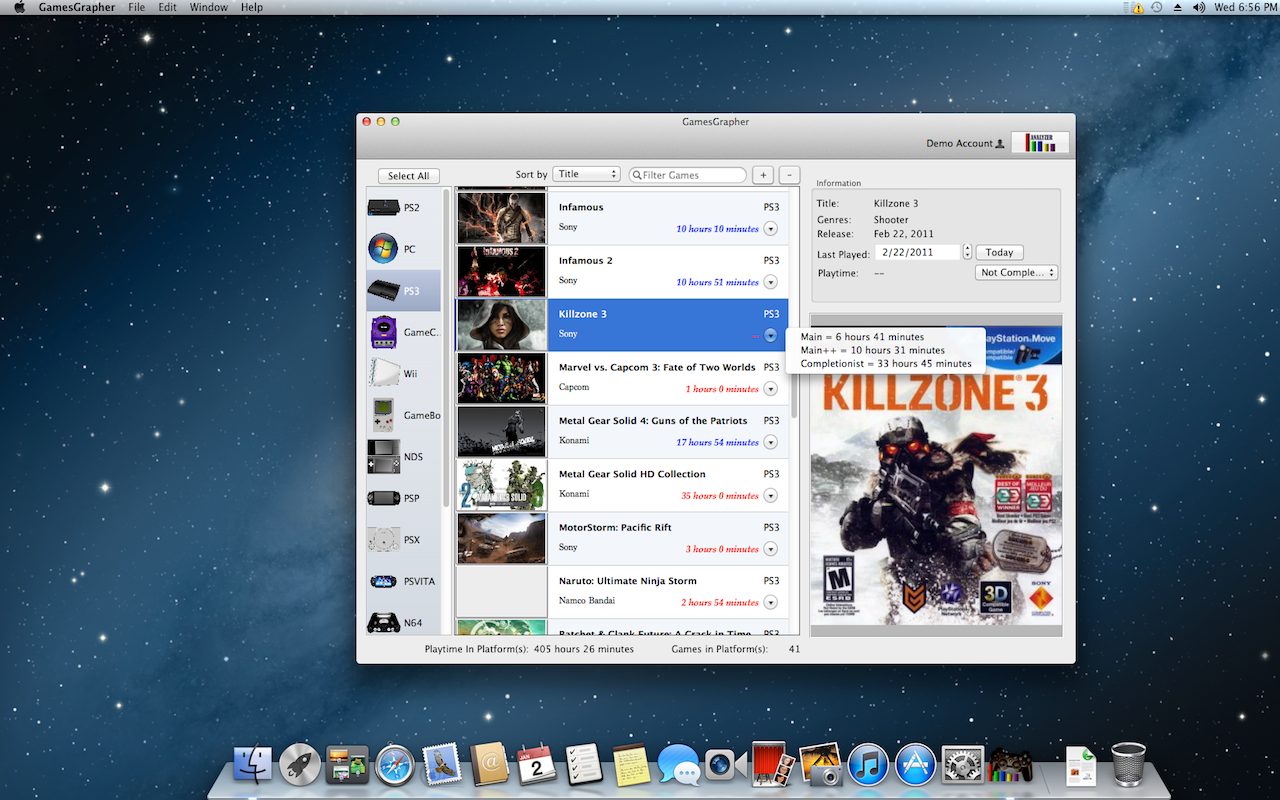
Task: Expand Naruto: Ultimate Ninja Storm details arrow
Action: coord(770,602)
